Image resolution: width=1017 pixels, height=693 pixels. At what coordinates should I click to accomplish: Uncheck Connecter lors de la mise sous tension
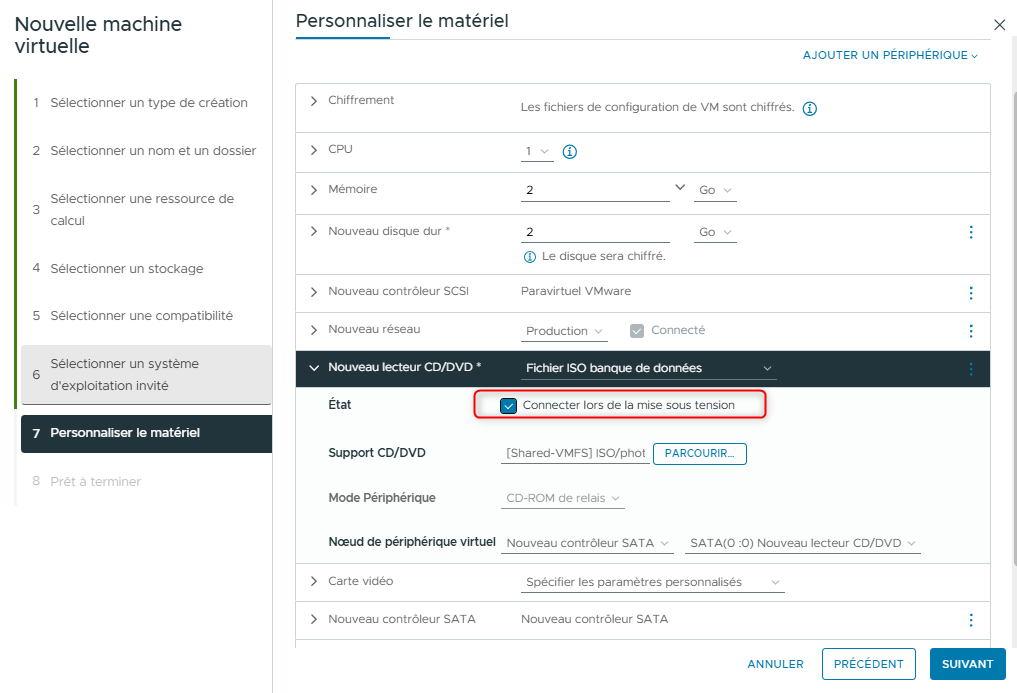pos(509,405)
